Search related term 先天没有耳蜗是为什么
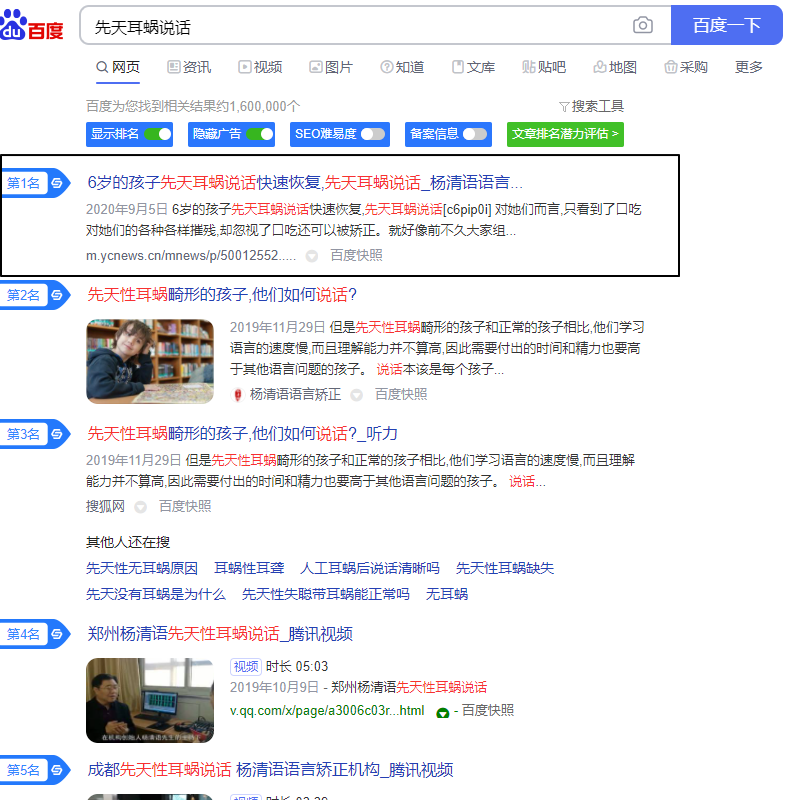 156,594
